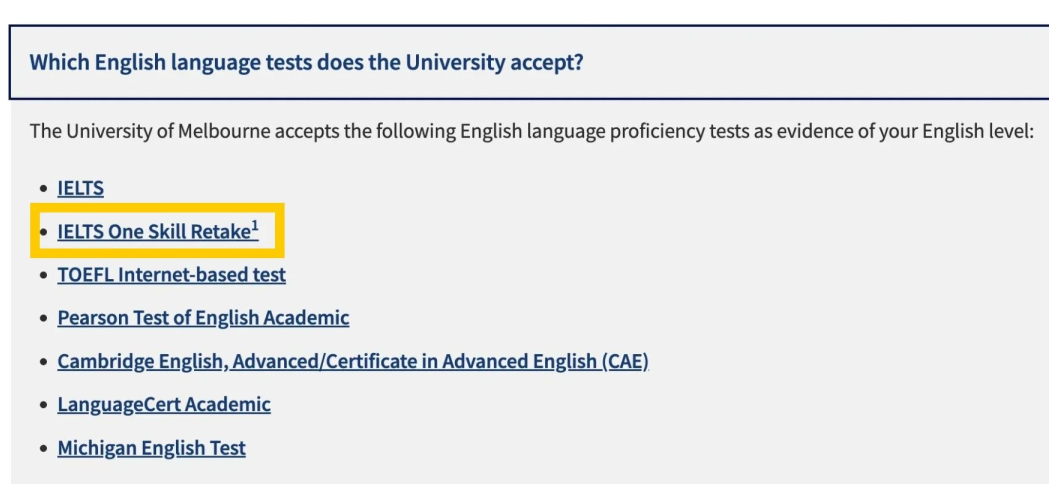Screen dimensions: 1049x484
Task: Click the bullet beside Cambridge English
Action: pyautogui.click(x=42, y=363)
